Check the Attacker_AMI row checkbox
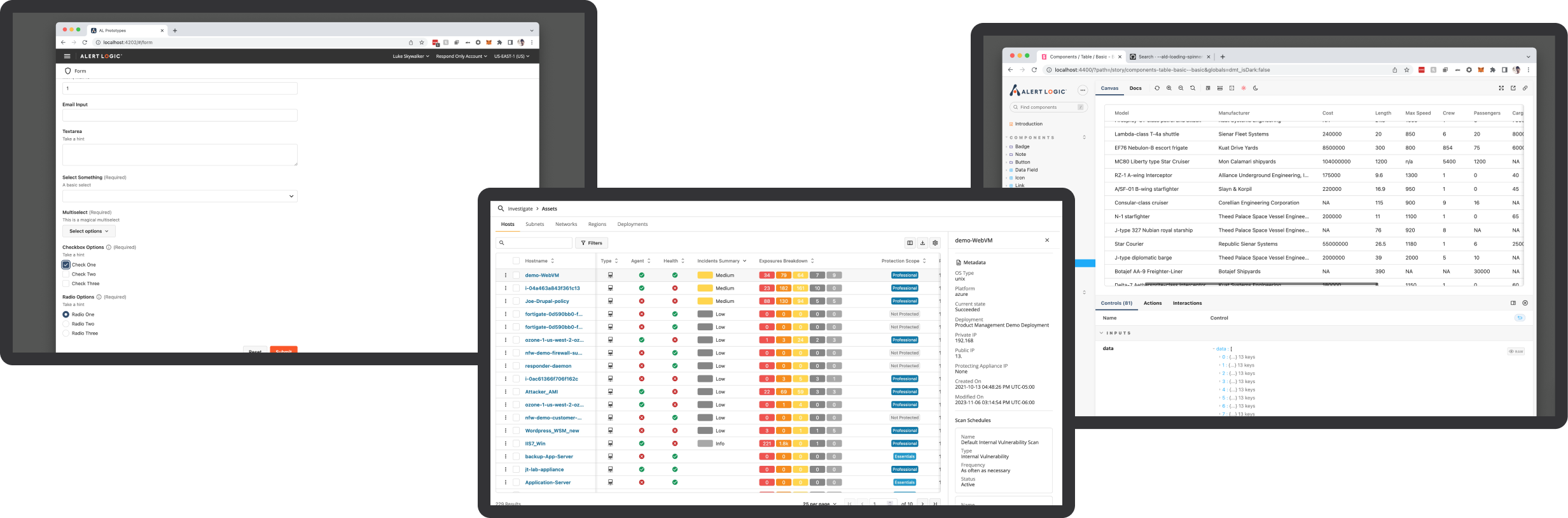Screen dimensions: 1568x518 pos(516,392)
